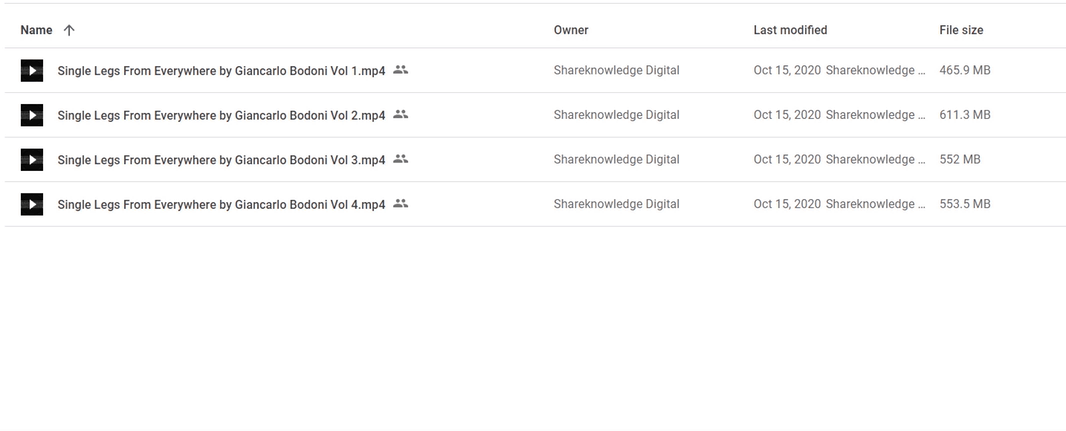Sort by the Last modified column header

(x=790, y=30)
